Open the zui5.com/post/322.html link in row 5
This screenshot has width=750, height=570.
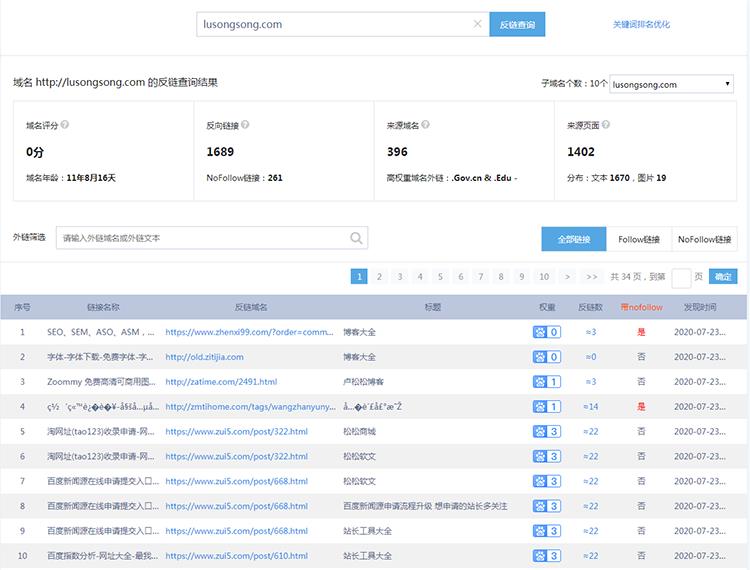tap(236, 431)
